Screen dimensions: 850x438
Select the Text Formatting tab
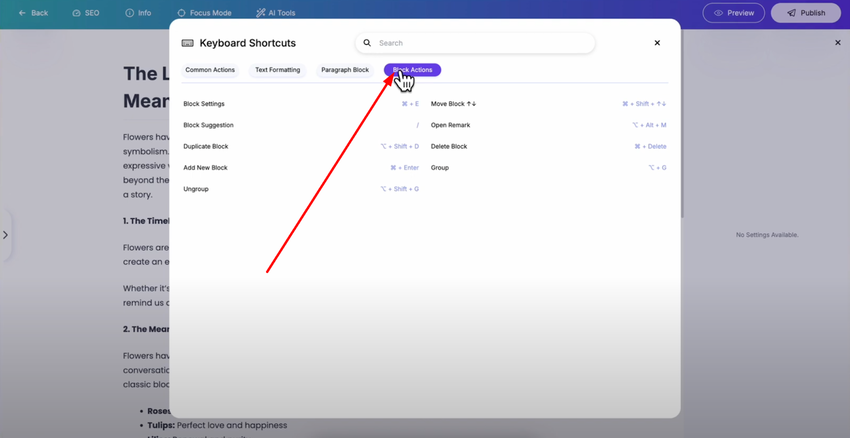click(277, 70)
